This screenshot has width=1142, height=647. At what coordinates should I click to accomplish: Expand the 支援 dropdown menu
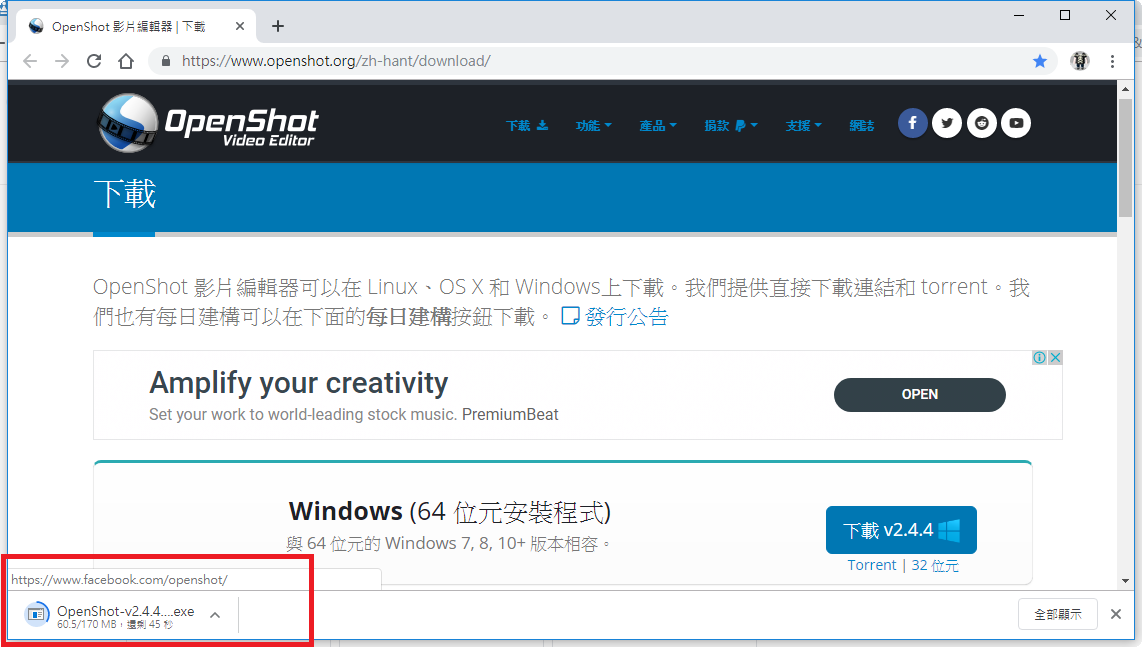tap(803, 125)
